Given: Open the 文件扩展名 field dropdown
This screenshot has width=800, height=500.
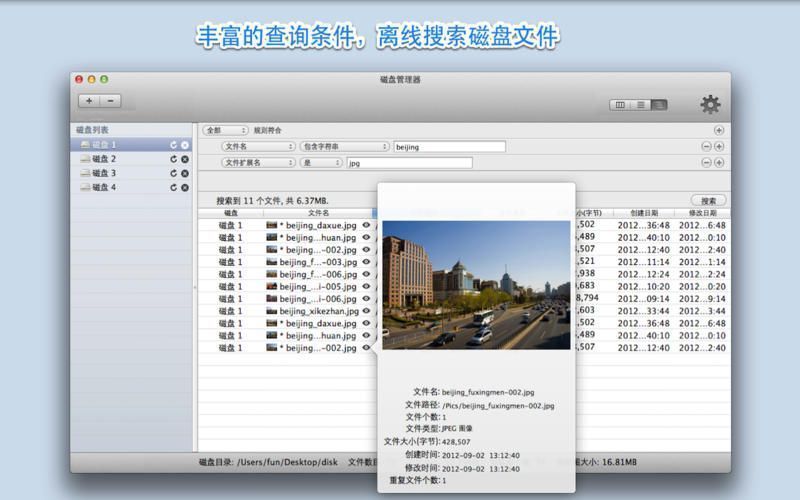Looking at the screenshot, I should tap(256, 162).
